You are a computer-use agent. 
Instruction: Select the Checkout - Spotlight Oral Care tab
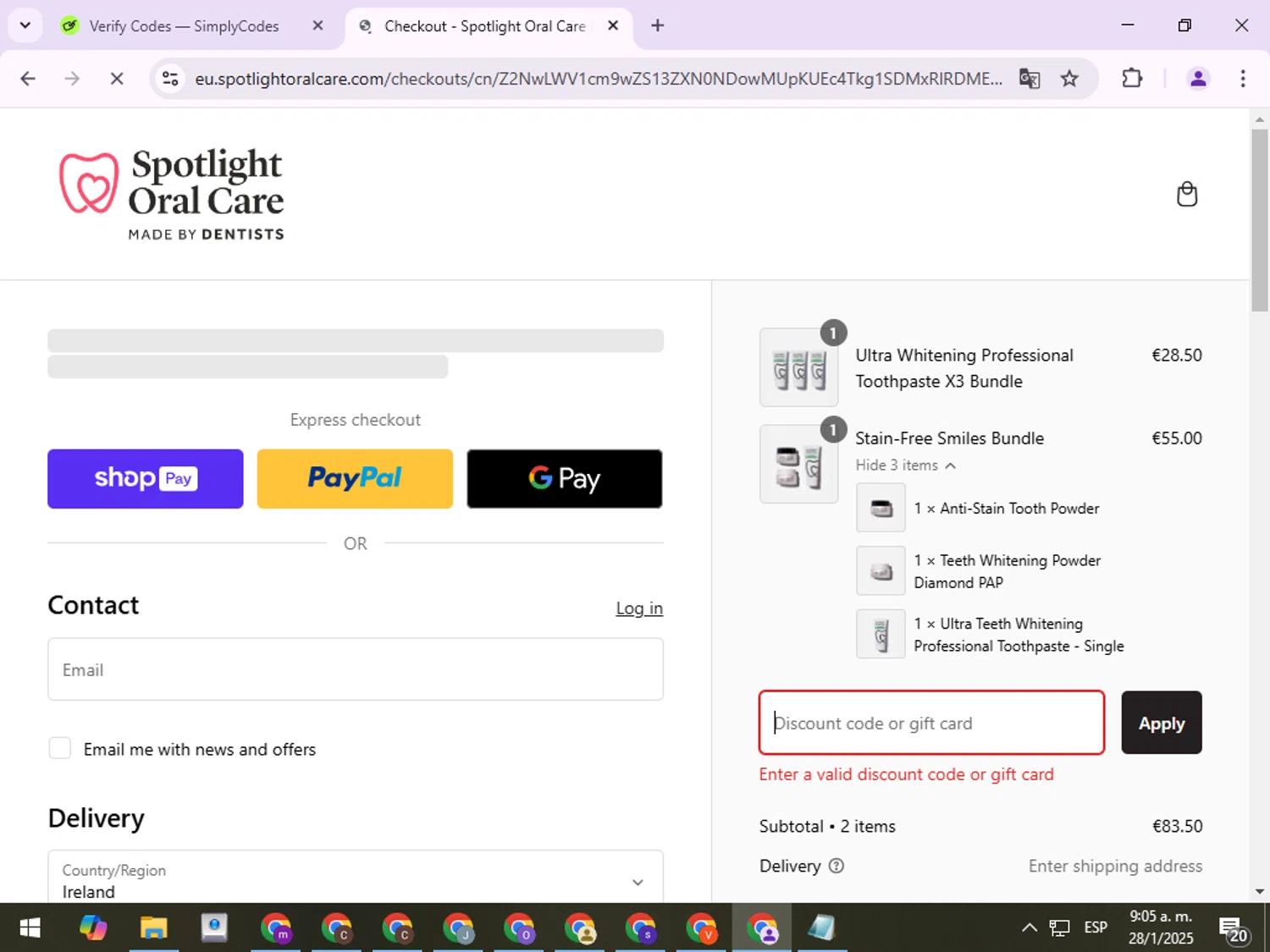tap(484, 26)
